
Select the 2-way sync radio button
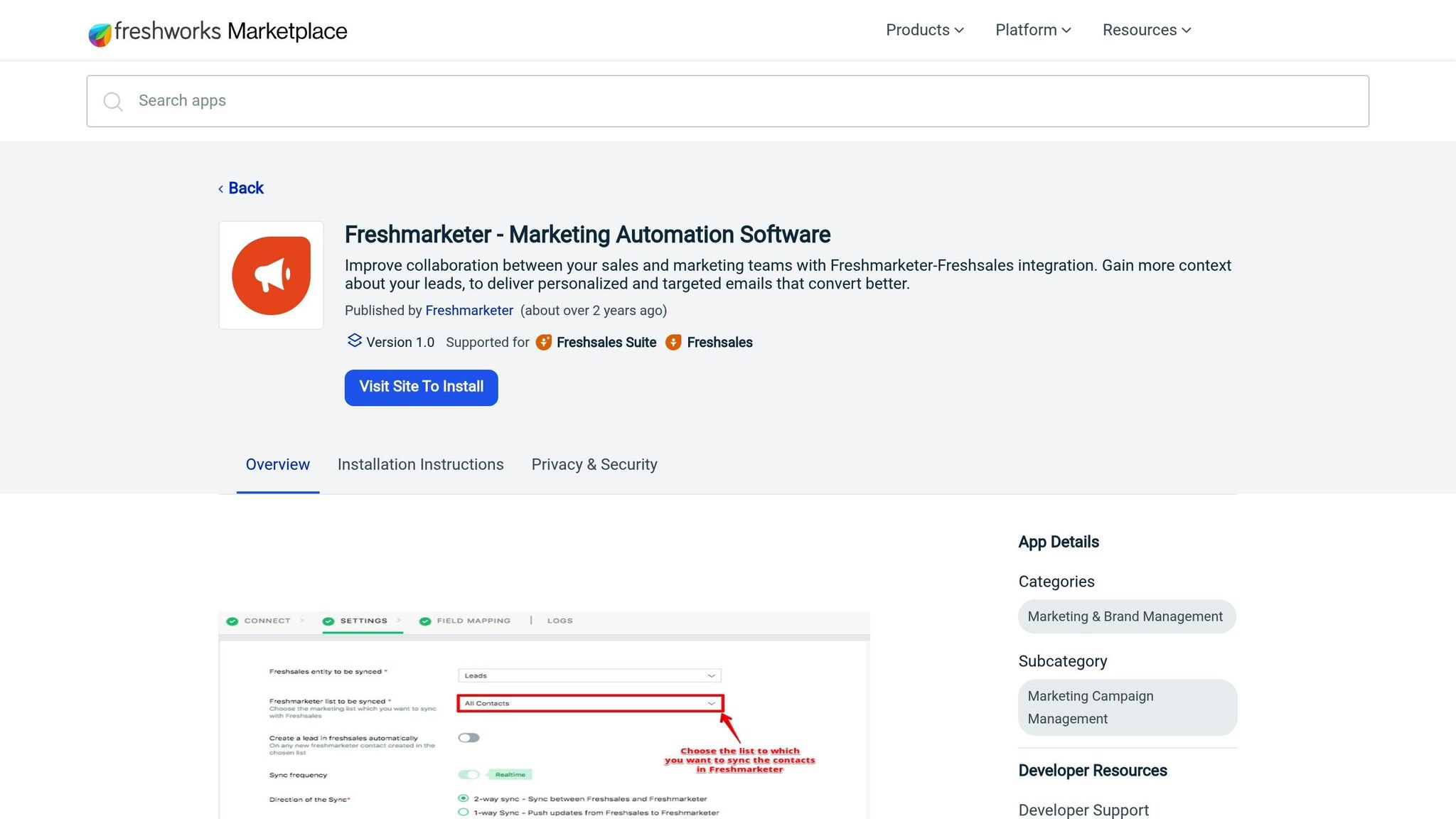tap(464, 798)
